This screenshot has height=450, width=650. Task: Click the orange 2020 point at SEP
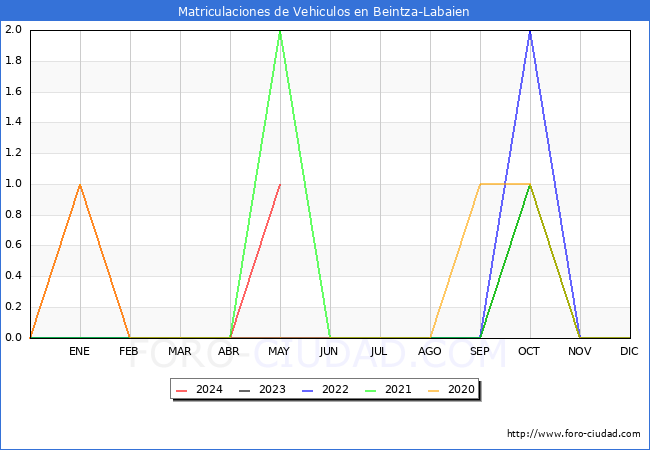click(x=480, y=184)
